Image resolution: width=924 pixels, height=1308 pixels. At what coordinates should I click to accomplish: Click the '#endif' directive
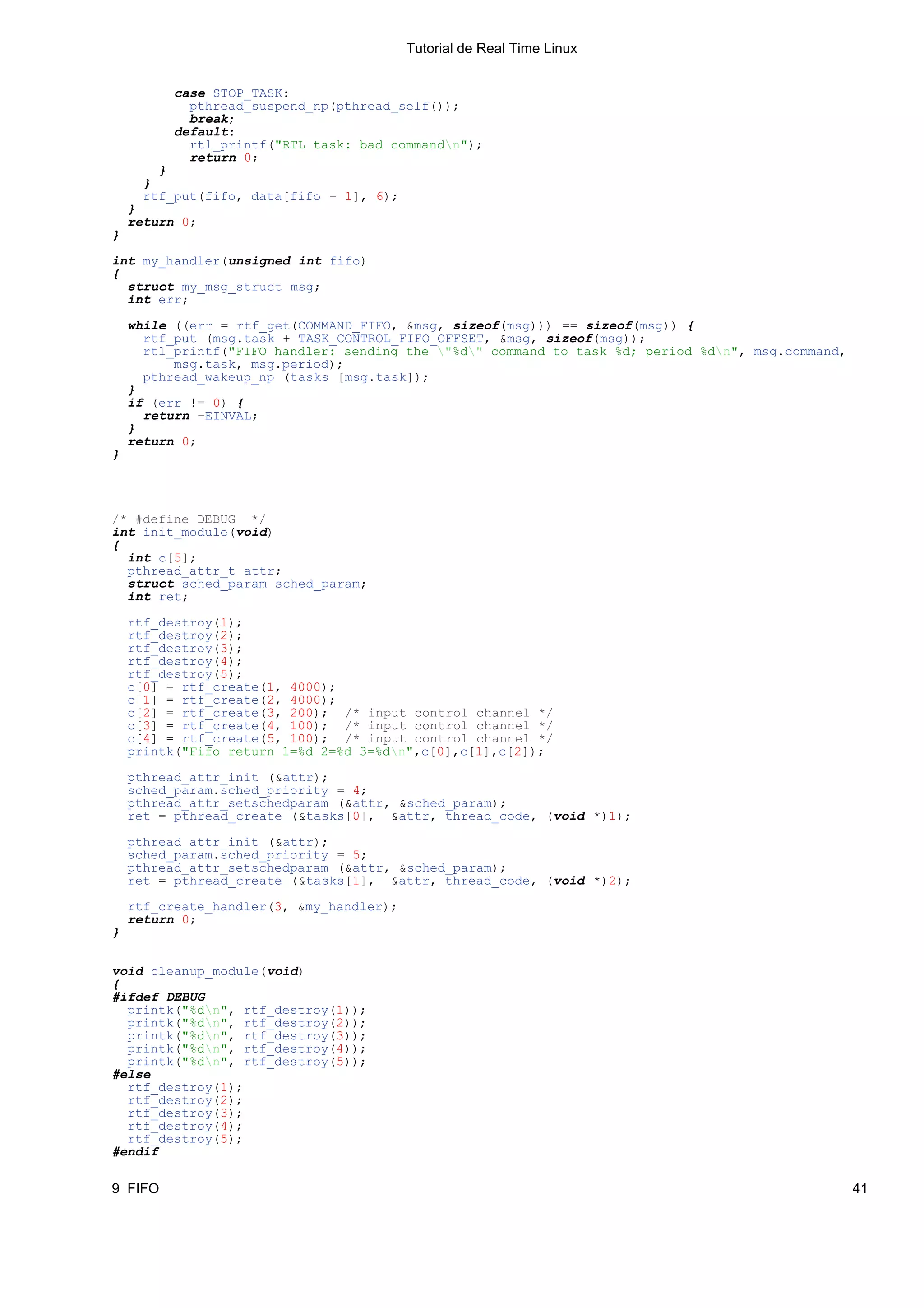135,1152
